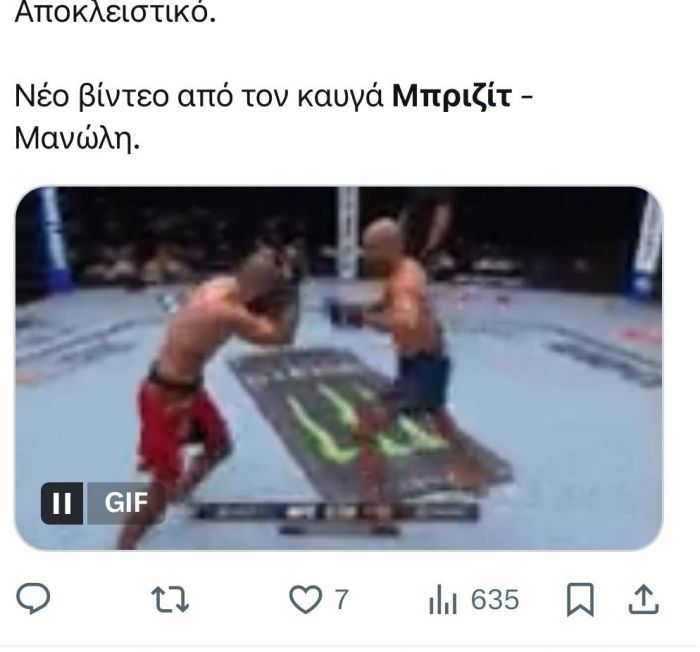Repost using the retweet arrows icon

pyautogui.click(x=170, y=599)
